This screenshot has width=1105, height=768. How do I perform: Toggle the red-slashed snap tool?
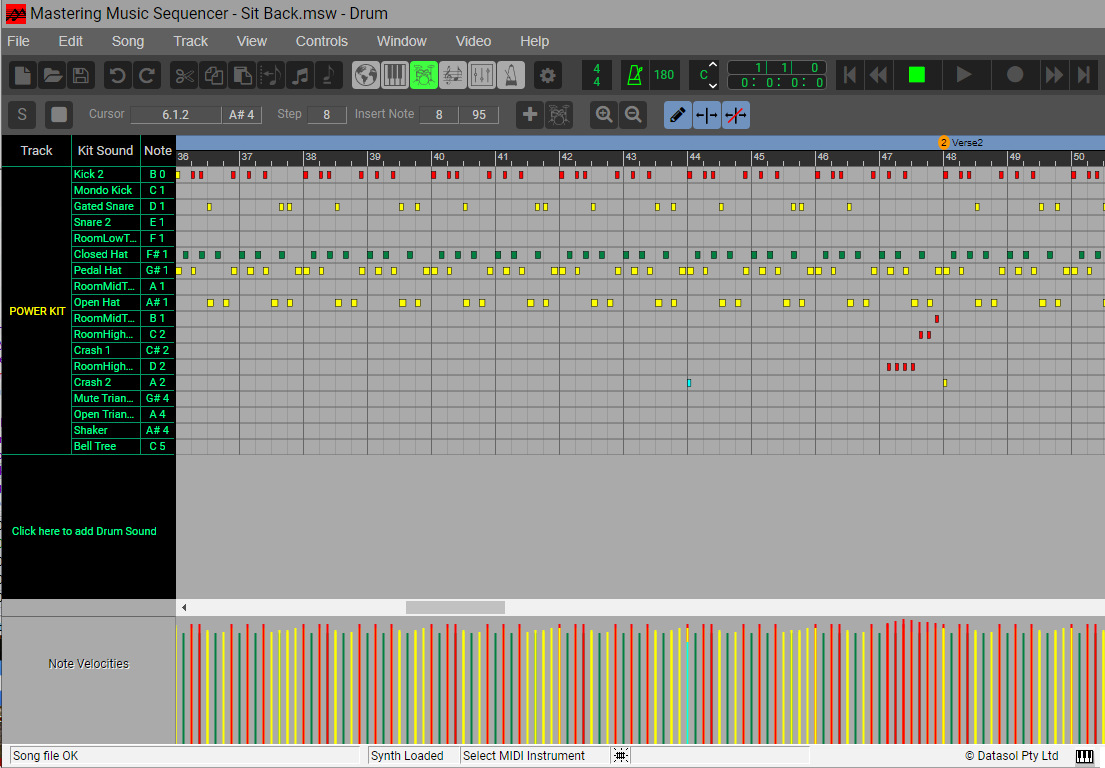pos(736,115)
